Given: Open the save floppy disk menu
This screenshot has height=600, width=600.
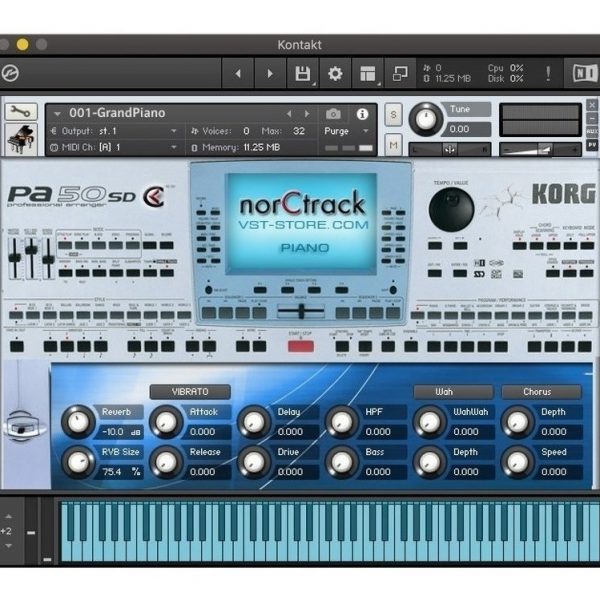Looking at the screenshot, I should (303, 73).
